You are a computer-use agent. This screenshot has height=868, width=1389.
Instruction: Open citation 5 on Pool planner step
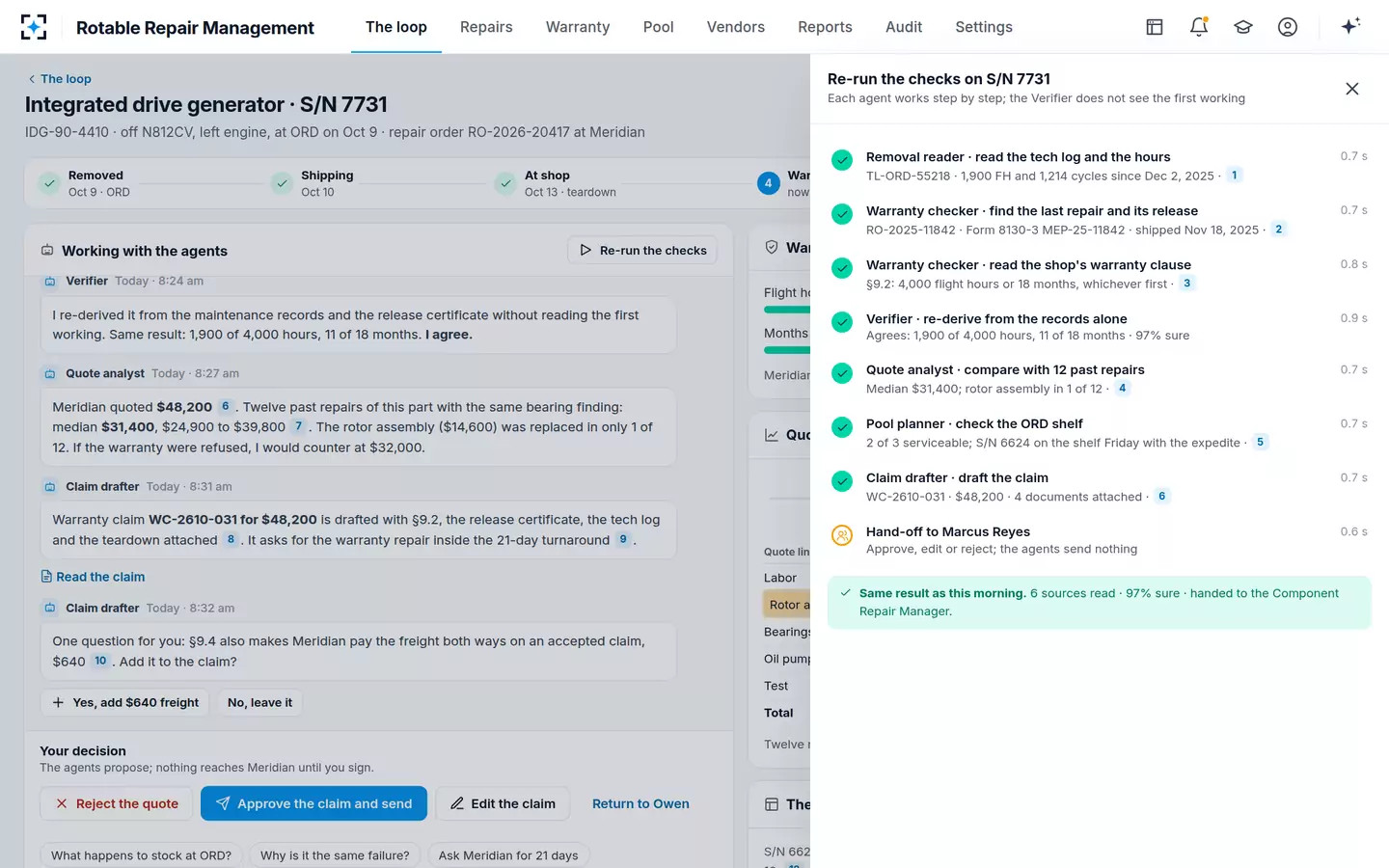1261,443
